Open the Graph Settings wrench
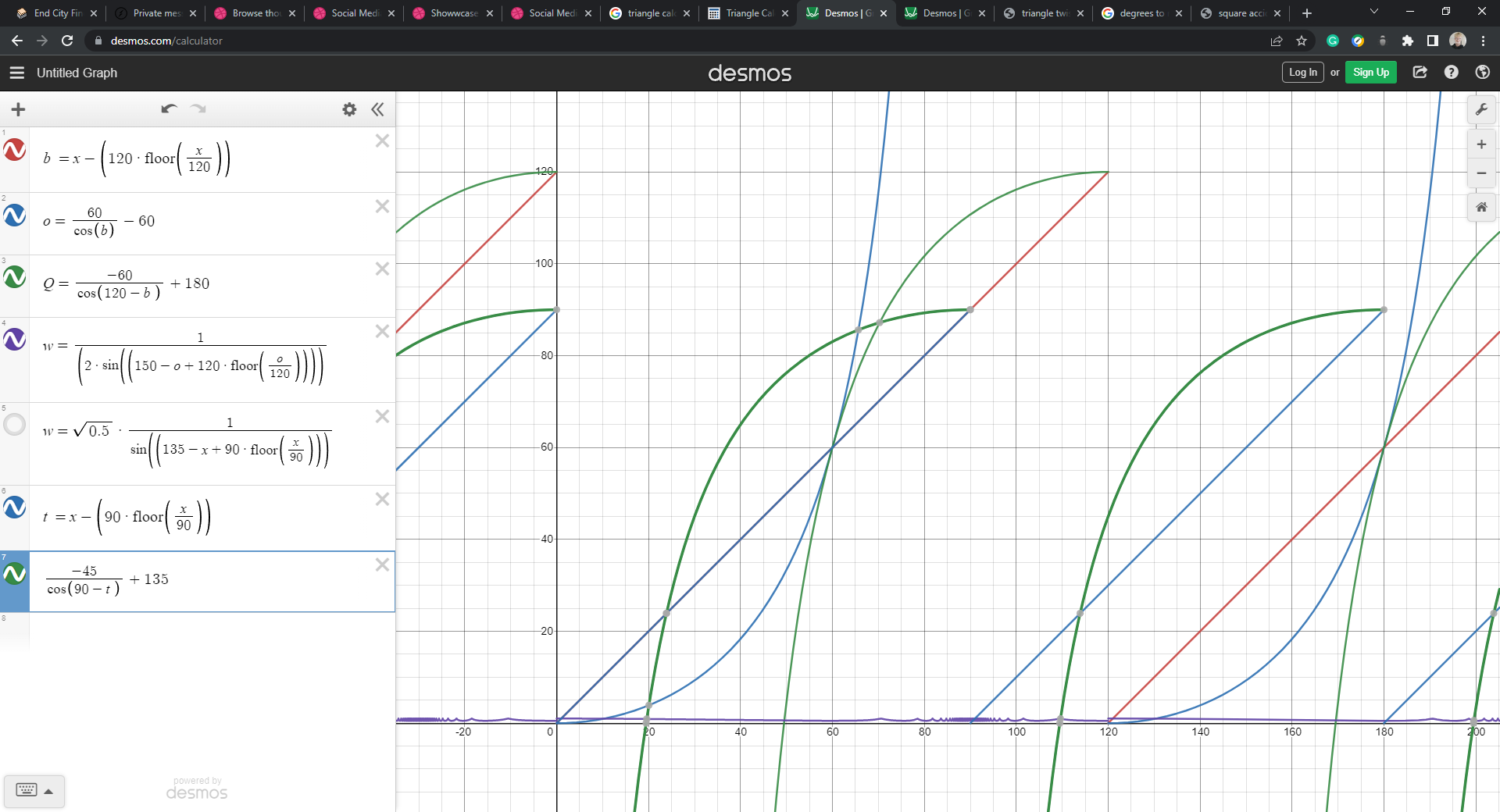 [x=1481, y=110]
